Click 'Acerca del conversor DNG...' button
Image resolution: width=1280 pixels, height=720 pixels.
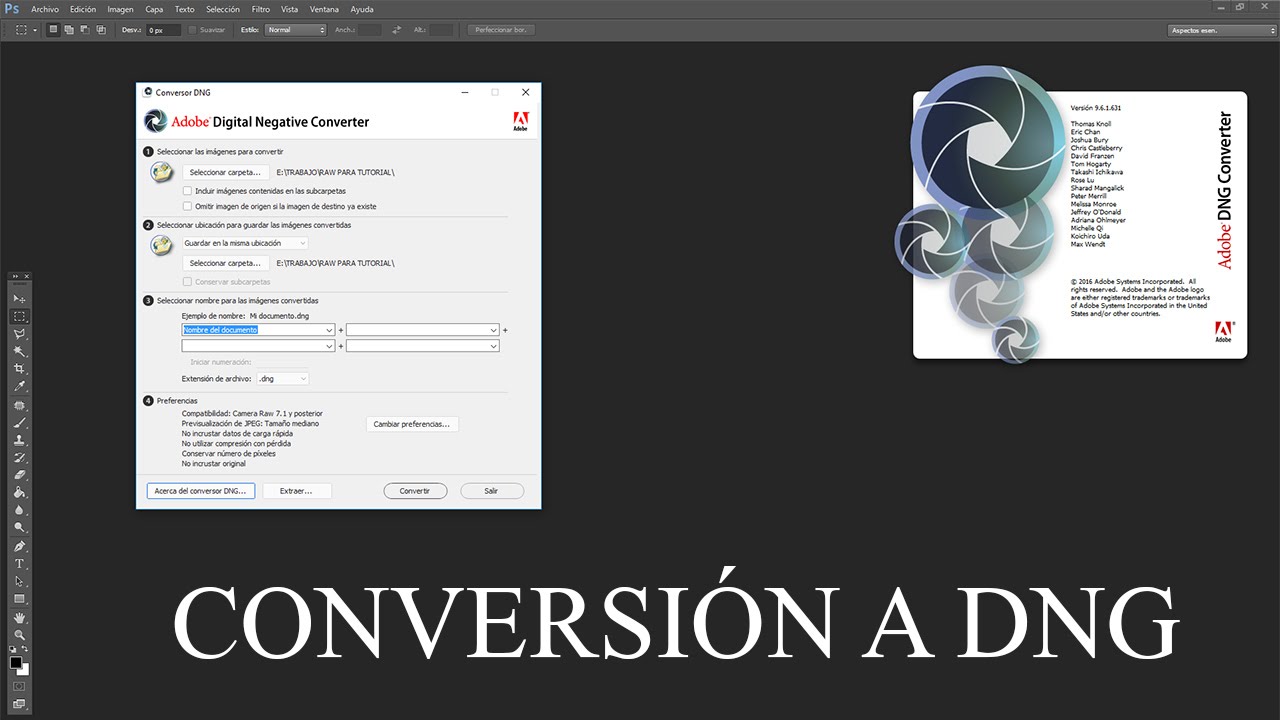[201, 491]
